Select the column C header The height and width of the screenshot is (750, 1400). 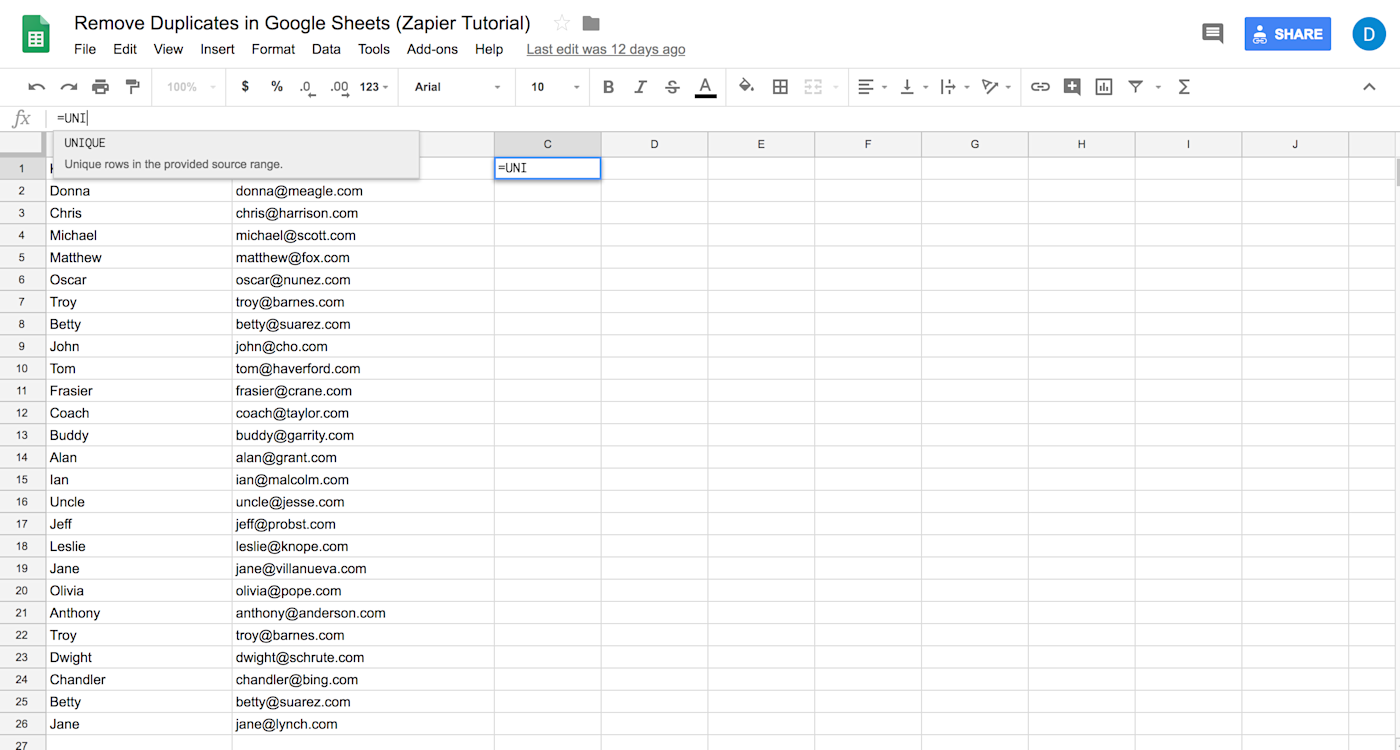click(x=548, y=144)
